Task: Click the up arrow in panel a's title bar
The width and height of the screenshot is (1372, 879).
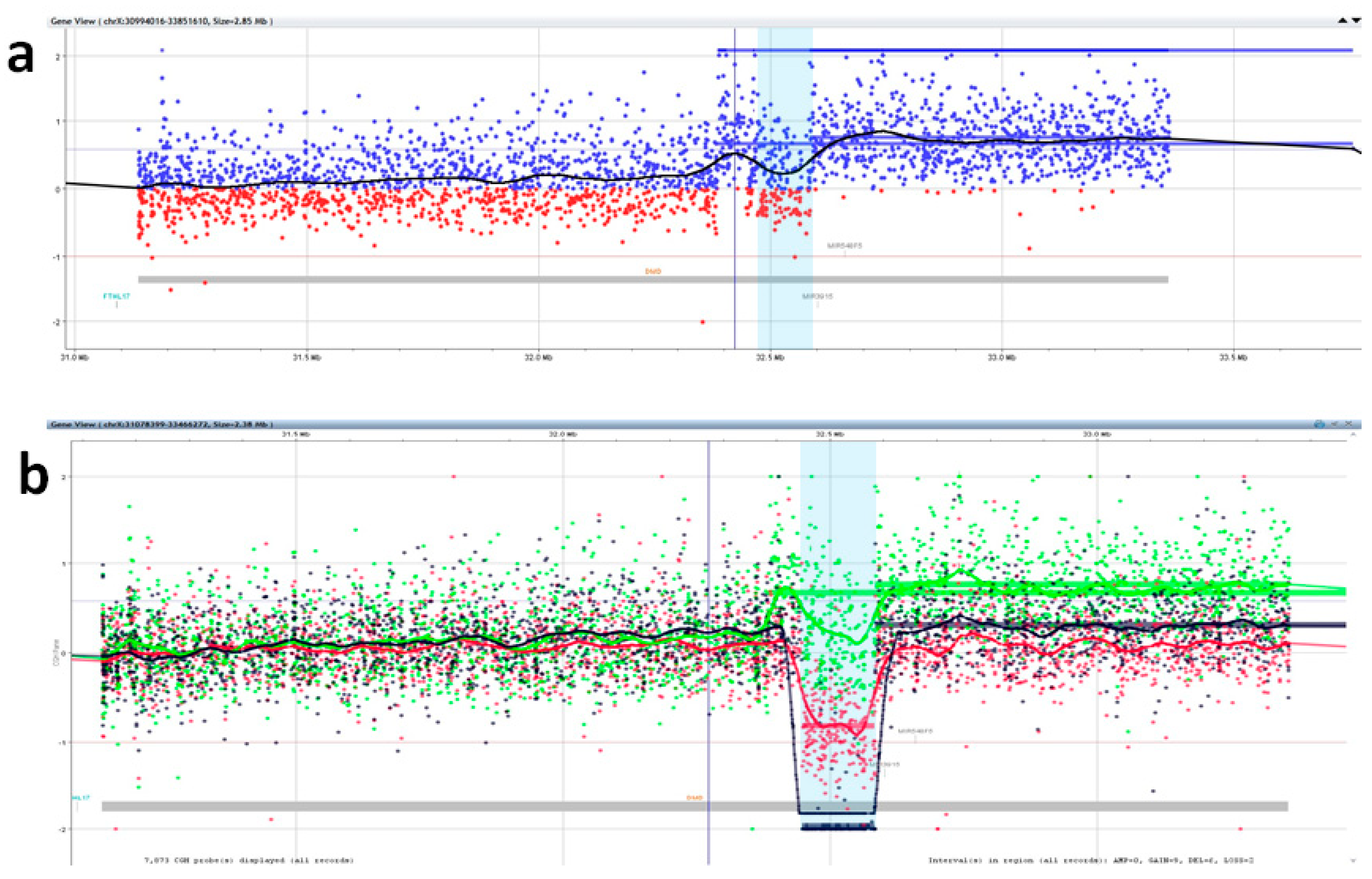Action: click(1342, 20)
